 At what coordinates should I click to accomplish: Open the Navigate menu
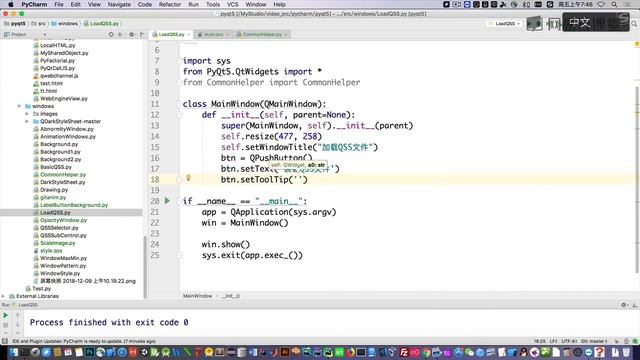[119, 4]
